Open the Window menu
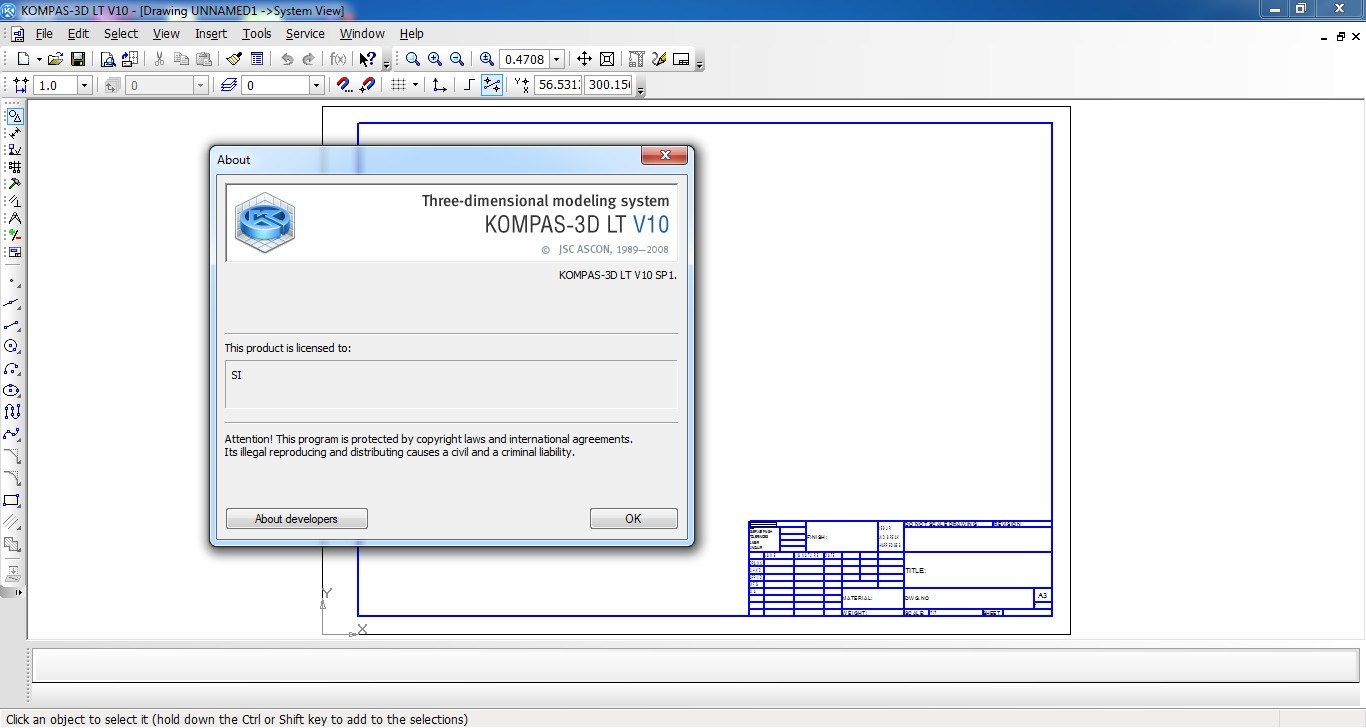 coord(362,34)
